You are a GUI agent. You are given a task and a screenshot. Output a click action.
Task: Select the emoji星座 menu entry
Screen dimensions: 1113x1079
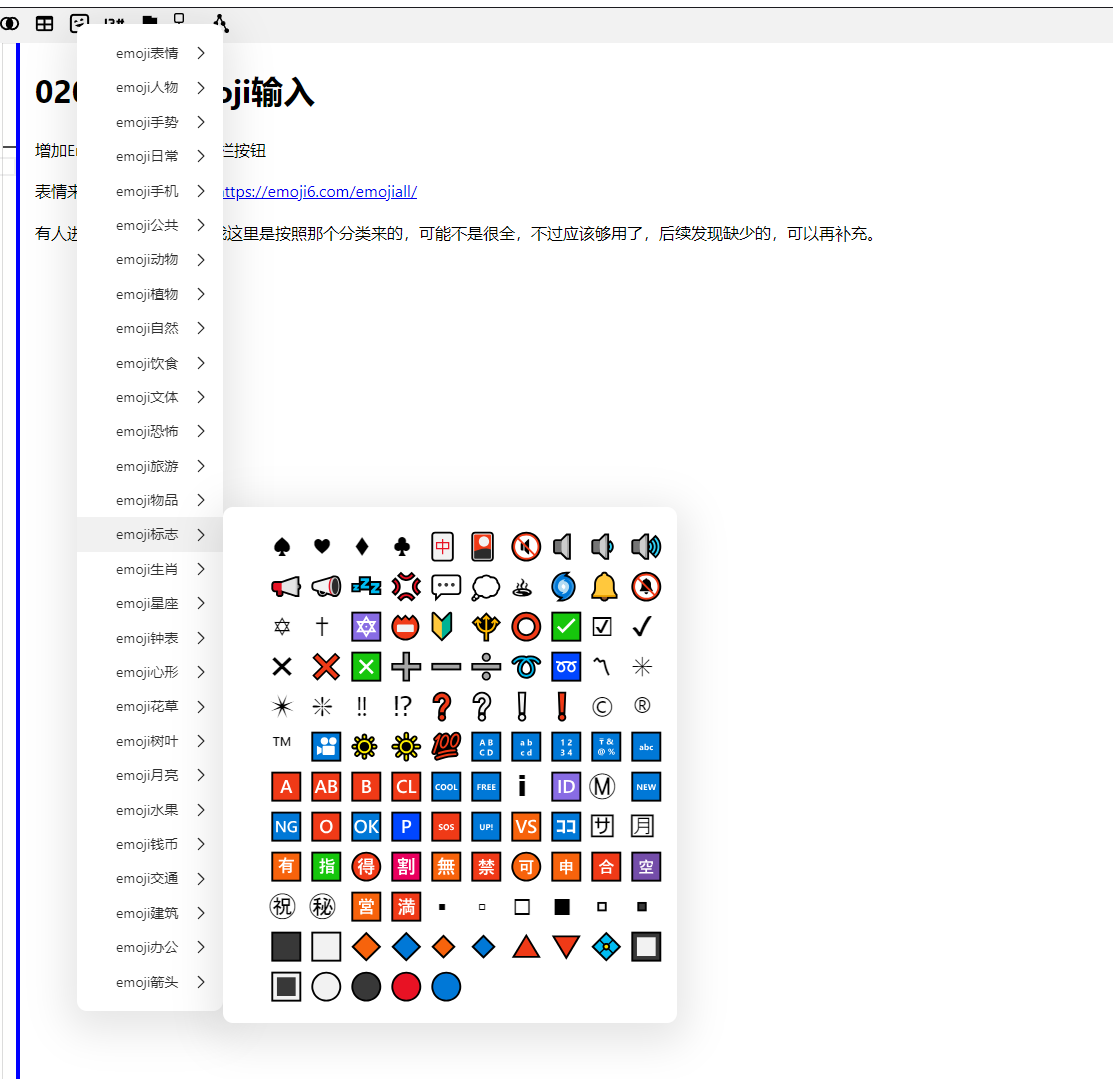(148, 603)
